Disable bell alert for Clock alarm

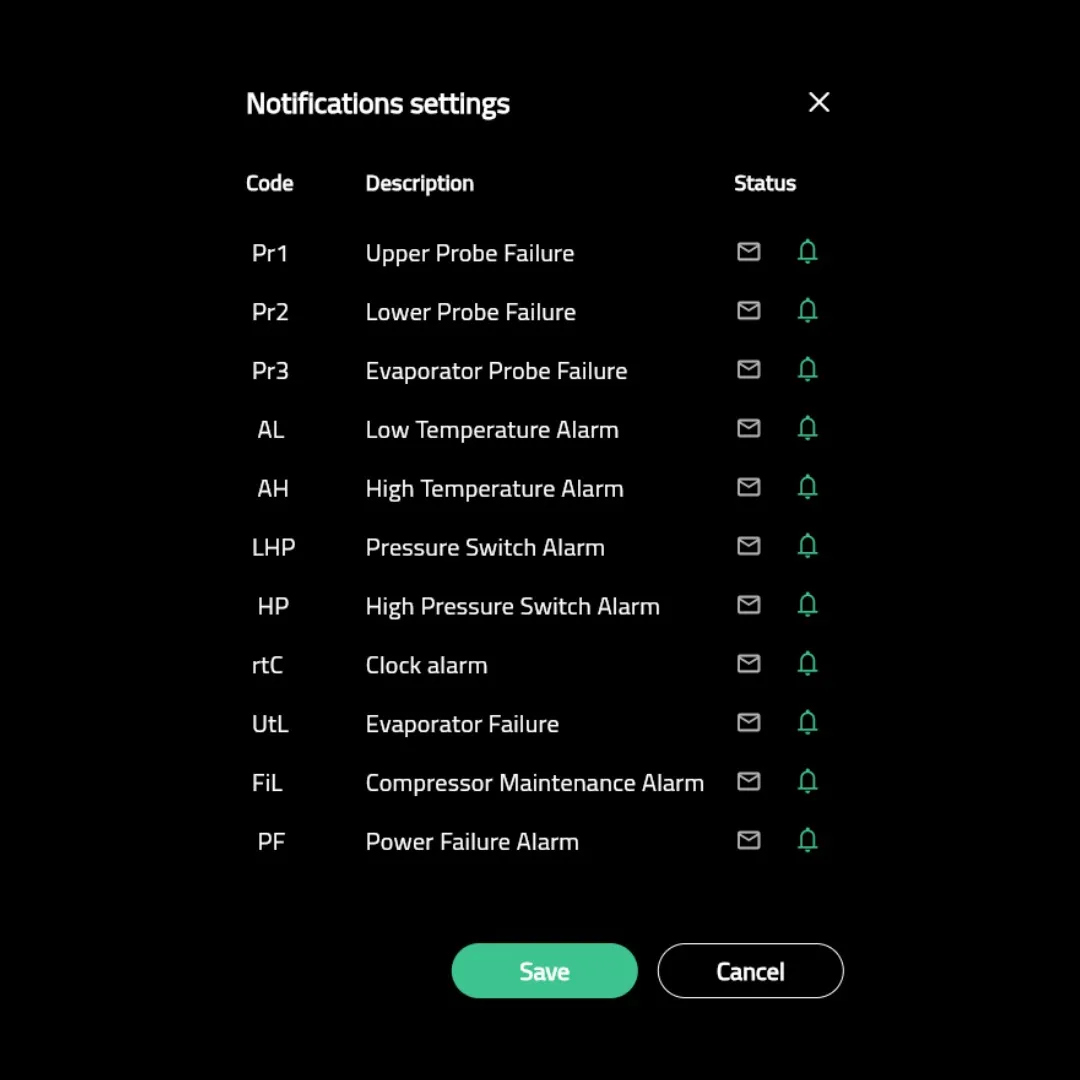(x=807, y=664)
